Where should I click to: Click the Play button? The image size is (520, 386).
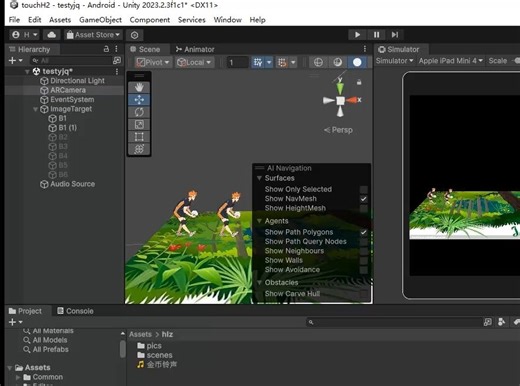[x=357, y=35]
